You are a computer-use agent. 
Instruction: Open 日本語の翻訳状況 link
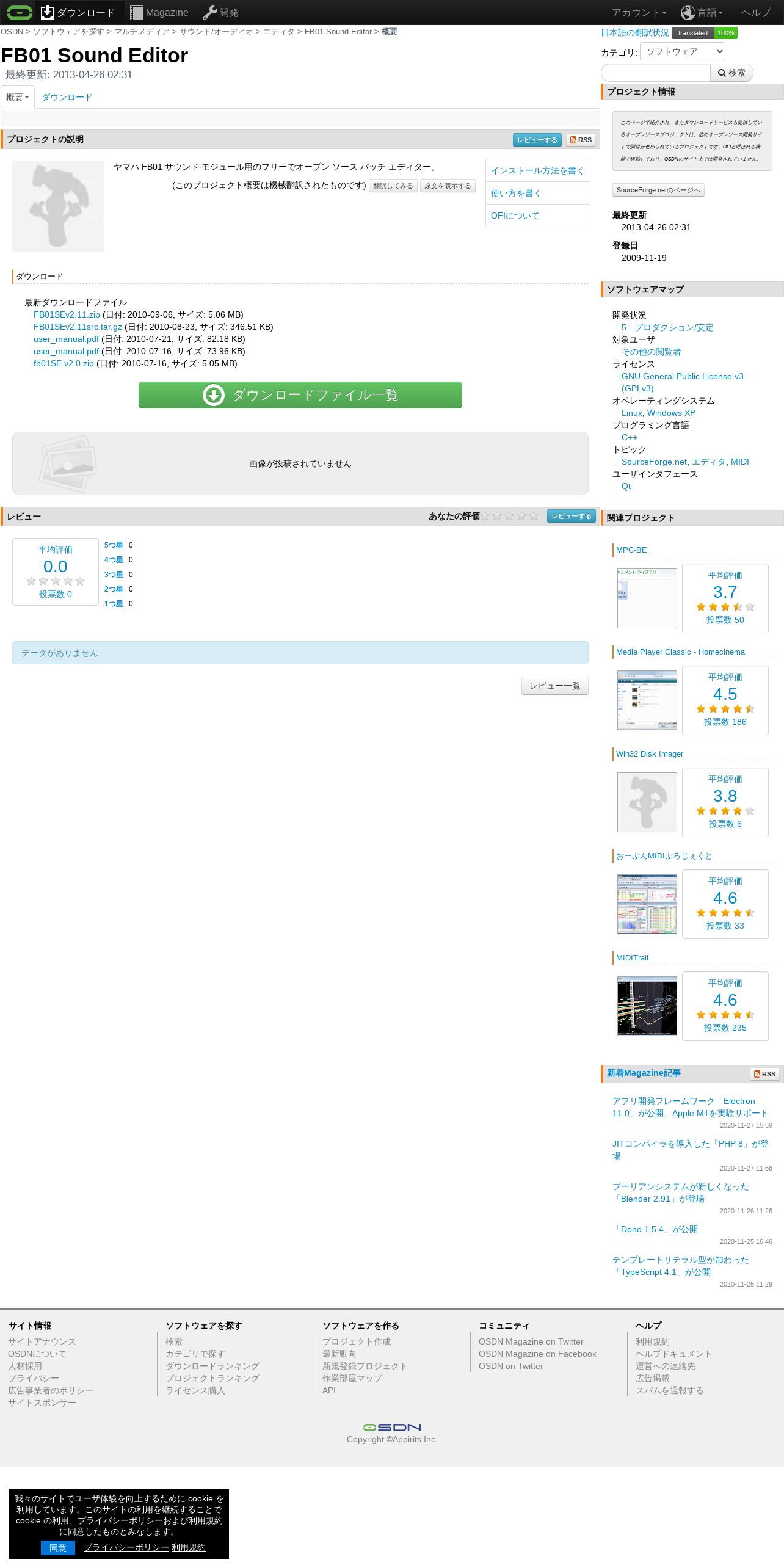(x=634, y=33)
